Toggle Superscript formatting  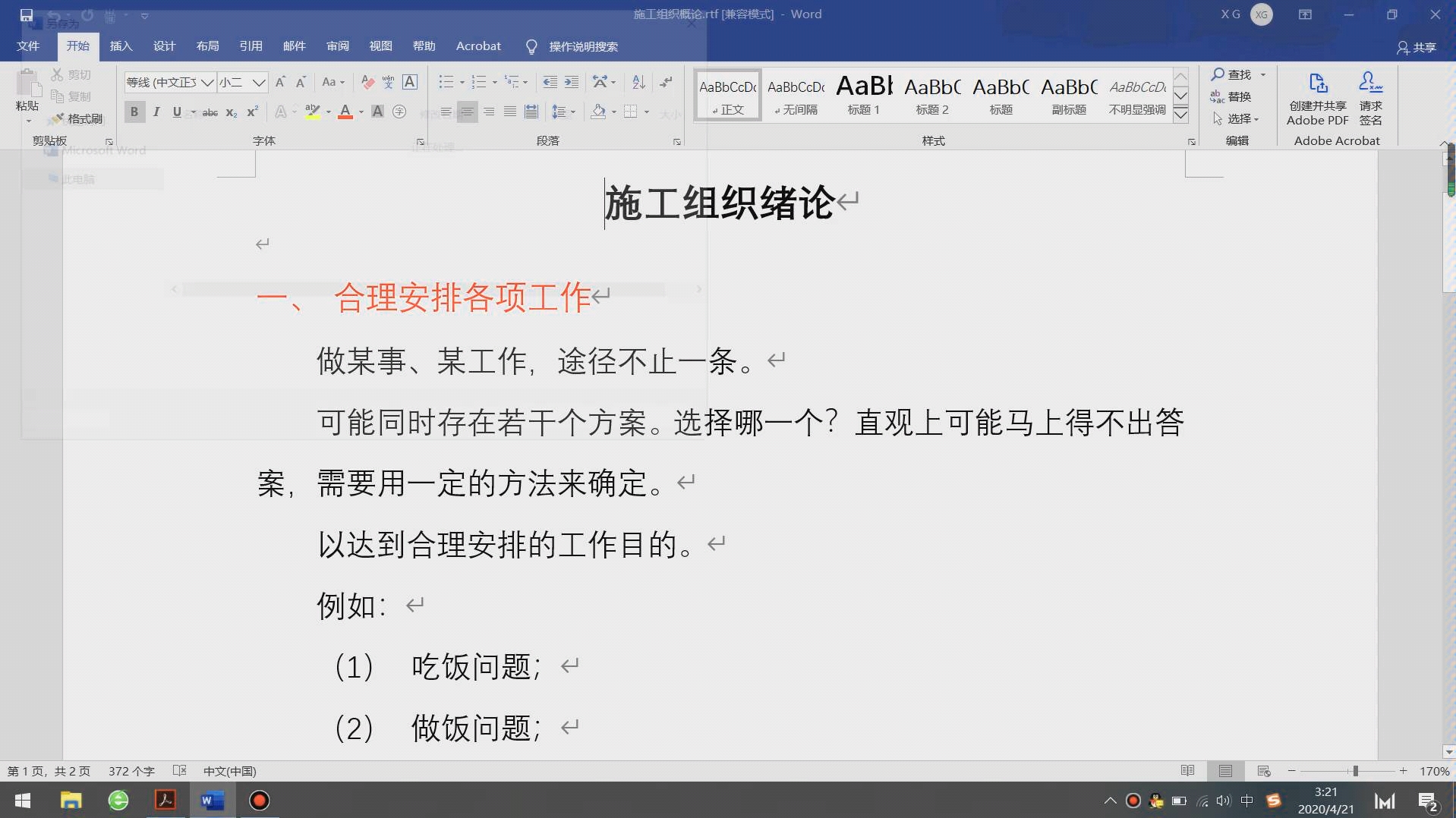pos(253,112)
